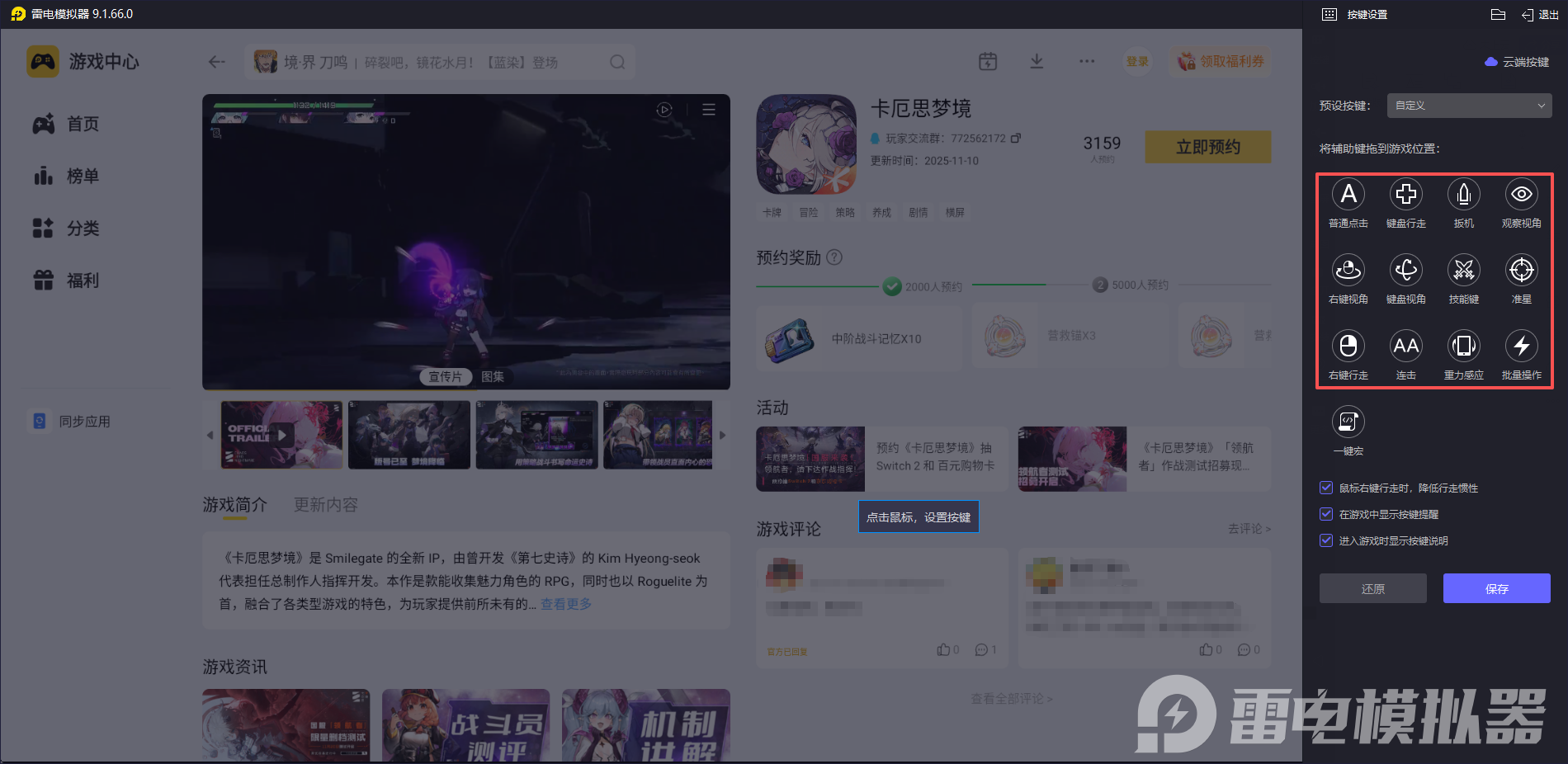Copy the player group number 772562172
This screenshot has width=1568, height=764.
point(1016,138)
